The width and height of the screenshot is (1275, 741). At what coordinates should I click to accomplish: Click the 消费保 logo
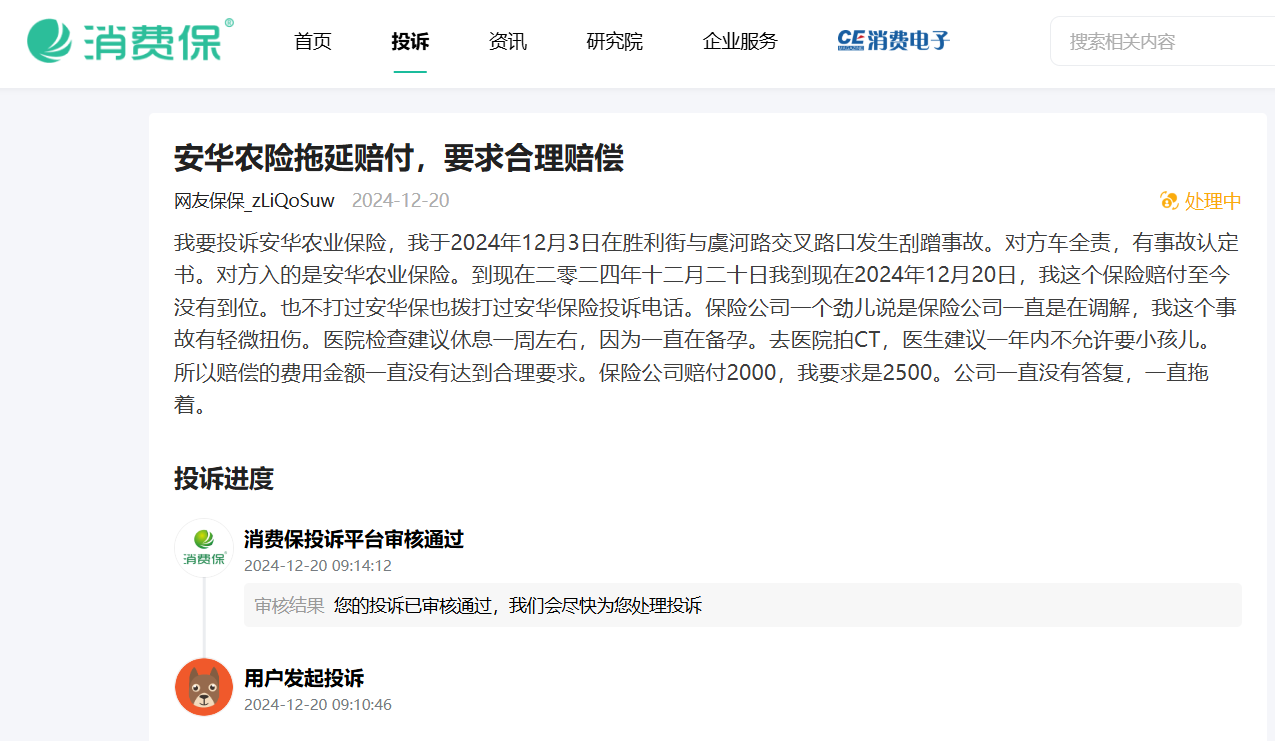click(x=130, y=40)
